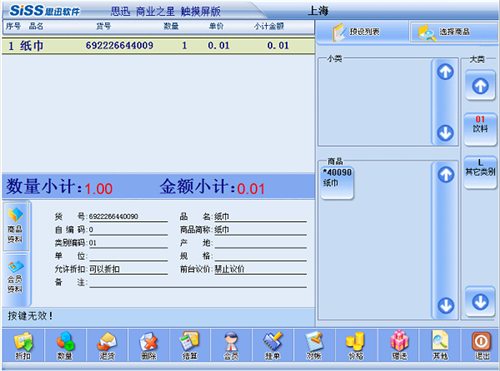Click the 商品简称 field
500x371 pixels.
260,230
